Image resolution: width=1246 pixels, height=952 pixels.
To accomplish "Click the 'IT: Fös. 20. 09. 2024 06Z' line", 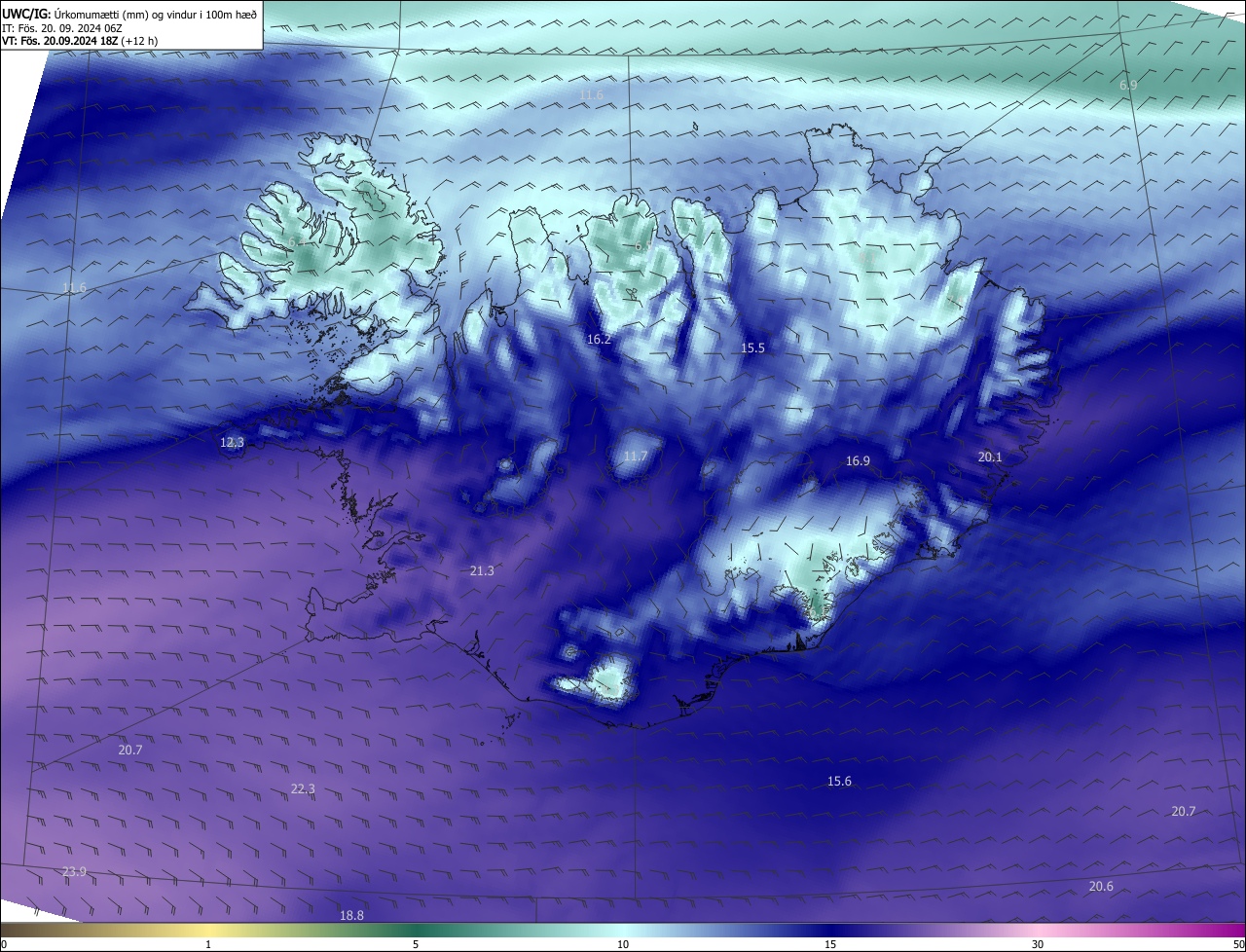I will 61,28.
